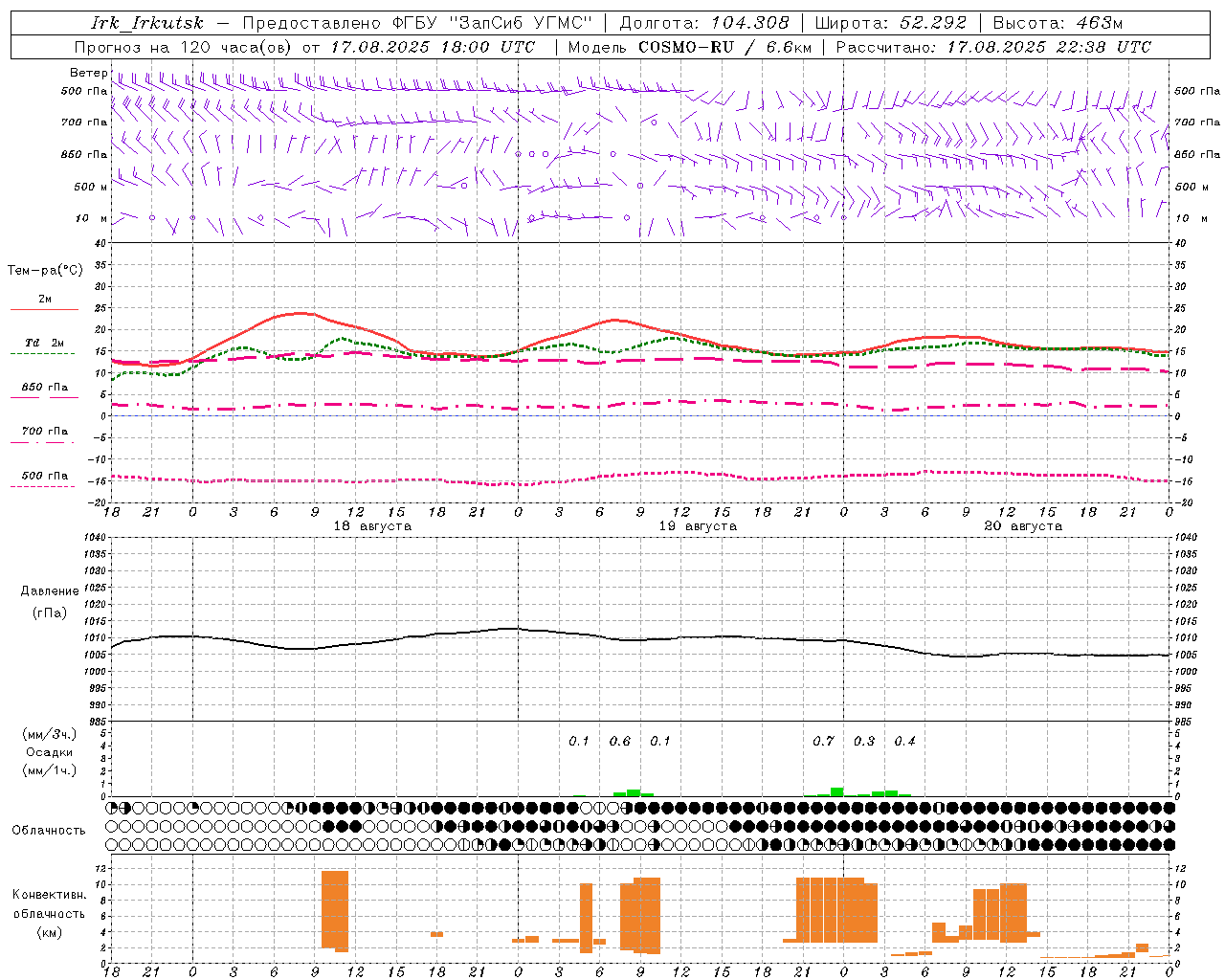Click the Рассчитано: 17.08.2025 22:38 UTC text
This screenshot has height=980, width=1225.
(x=993, y=47)
